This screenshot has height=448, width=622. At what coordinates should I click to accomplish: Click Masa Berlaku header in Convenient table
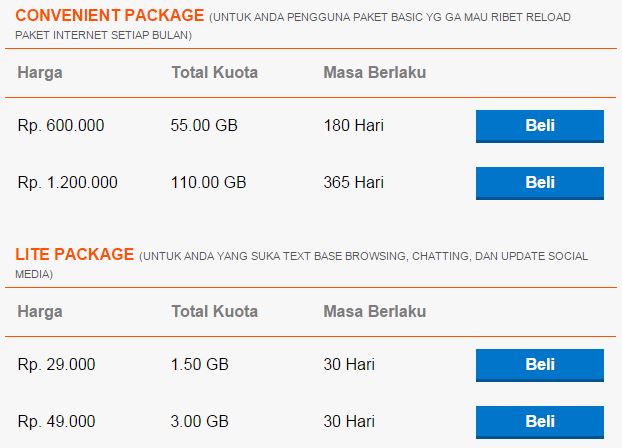[x=375, y=73]
